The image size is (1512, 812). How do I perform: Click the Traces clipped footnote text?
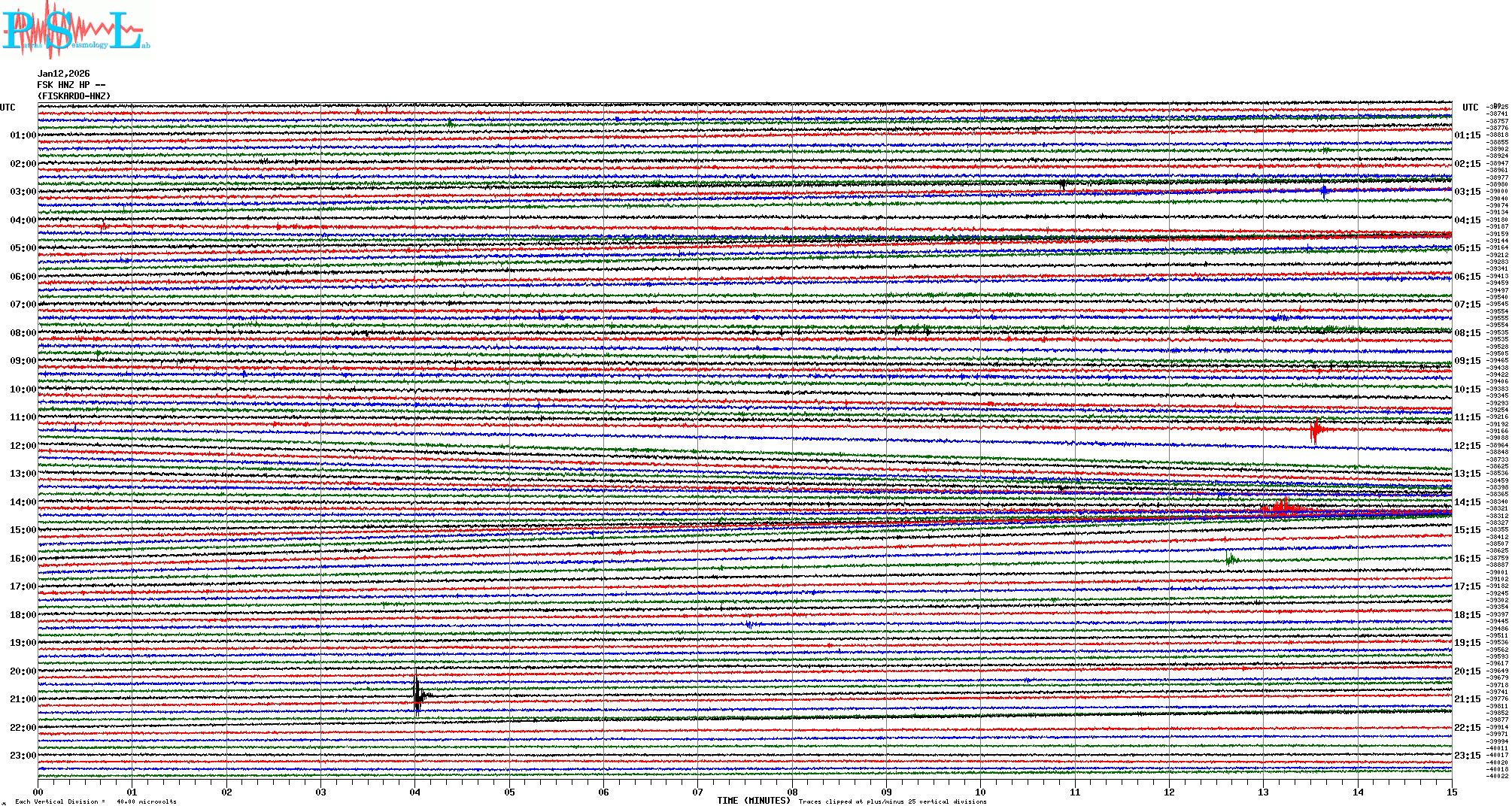pos(892,801)
